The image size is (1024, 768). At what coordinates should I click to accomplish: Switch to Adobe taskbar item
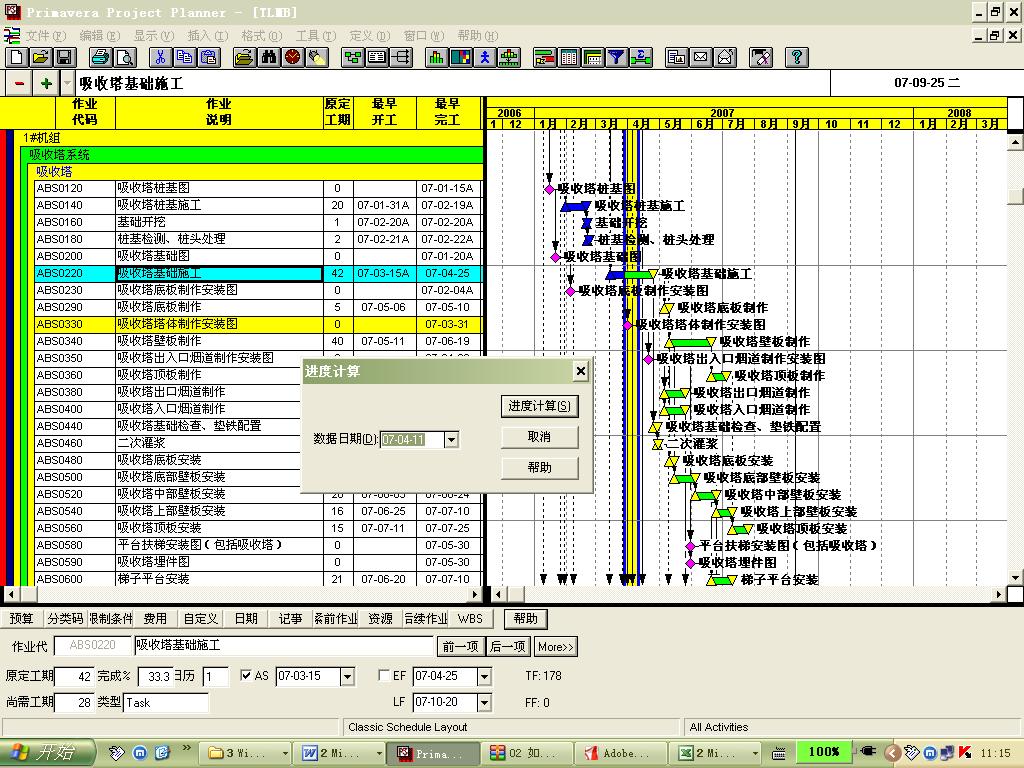coord(621,753)
